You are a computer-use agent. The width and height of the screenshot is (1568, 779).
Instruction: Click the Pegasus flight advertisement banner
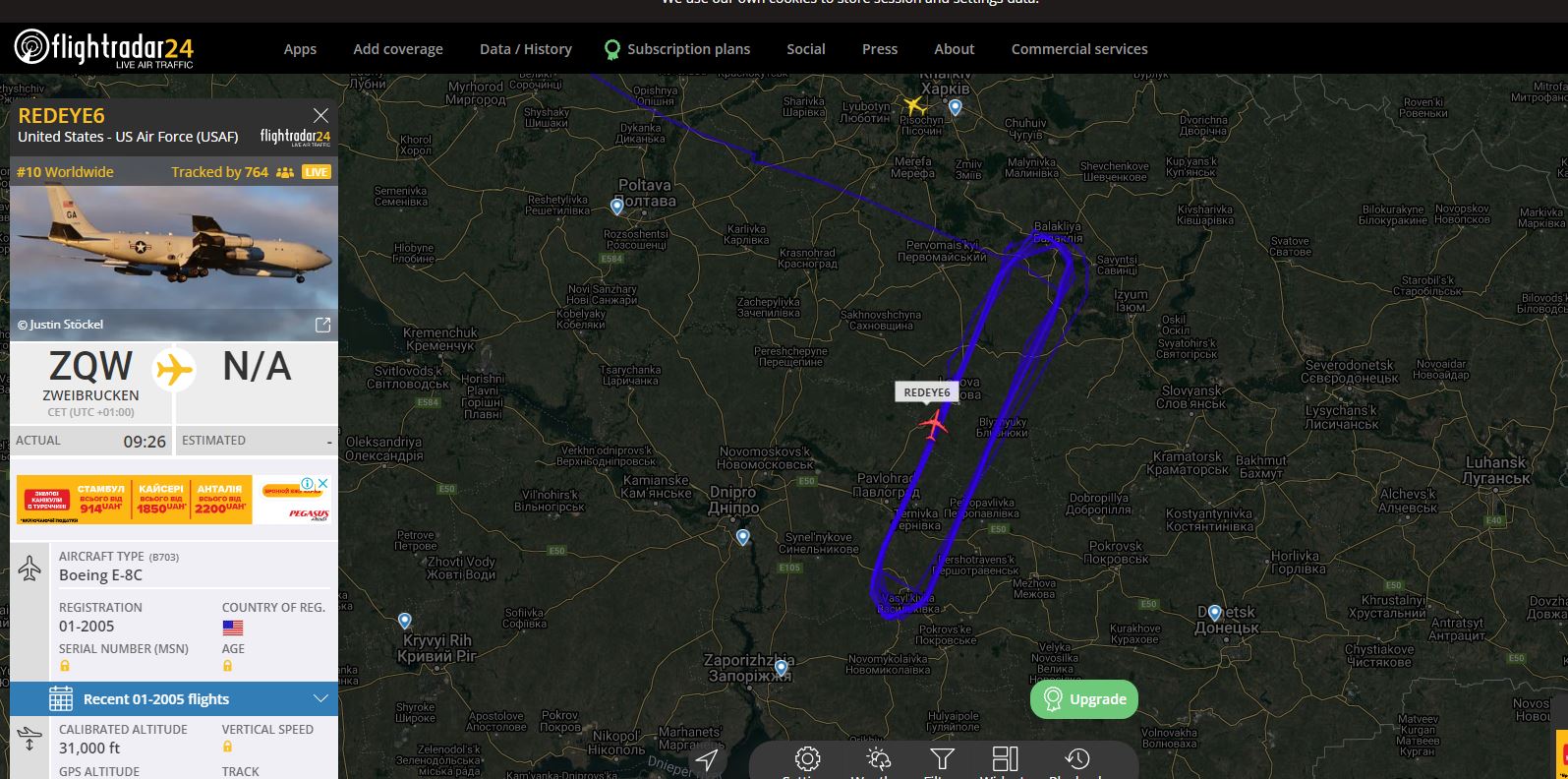tap(173, 500)
